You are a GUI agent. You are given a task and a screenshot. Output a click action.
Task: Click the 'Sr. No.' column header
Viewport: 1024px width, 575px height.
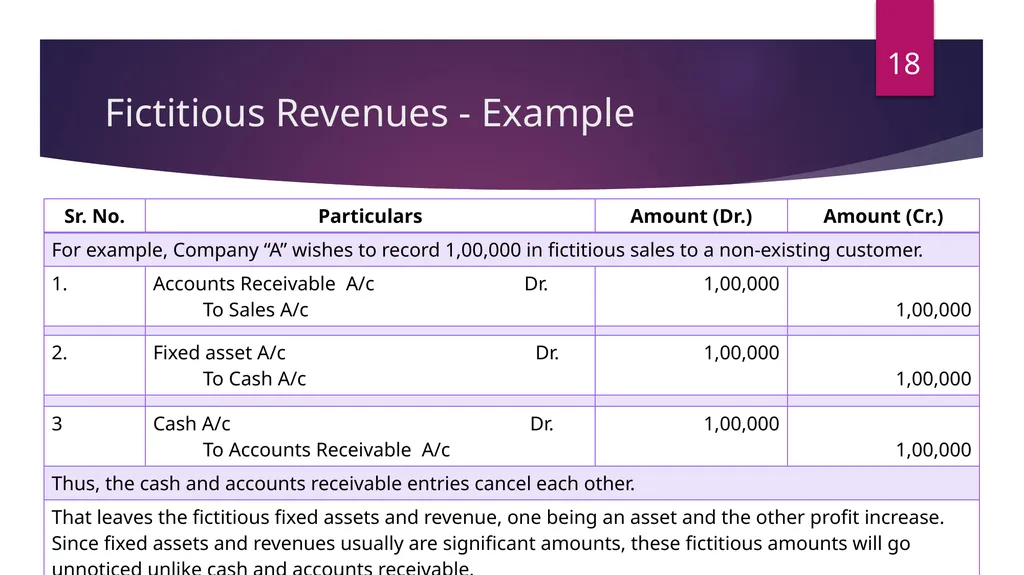point(95,216)
